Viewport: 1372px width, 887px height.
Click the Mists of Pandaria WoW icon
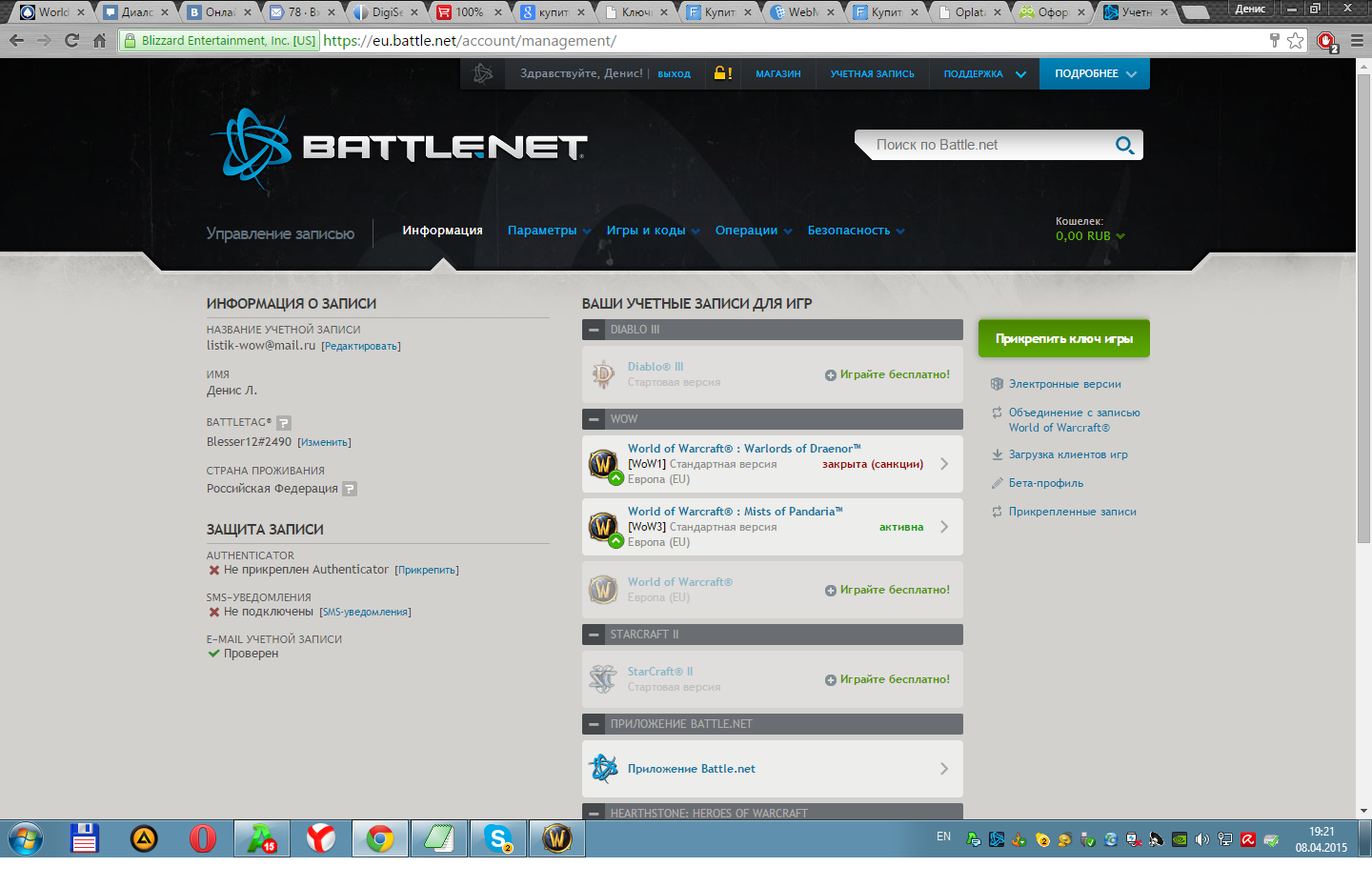[603, 527]
